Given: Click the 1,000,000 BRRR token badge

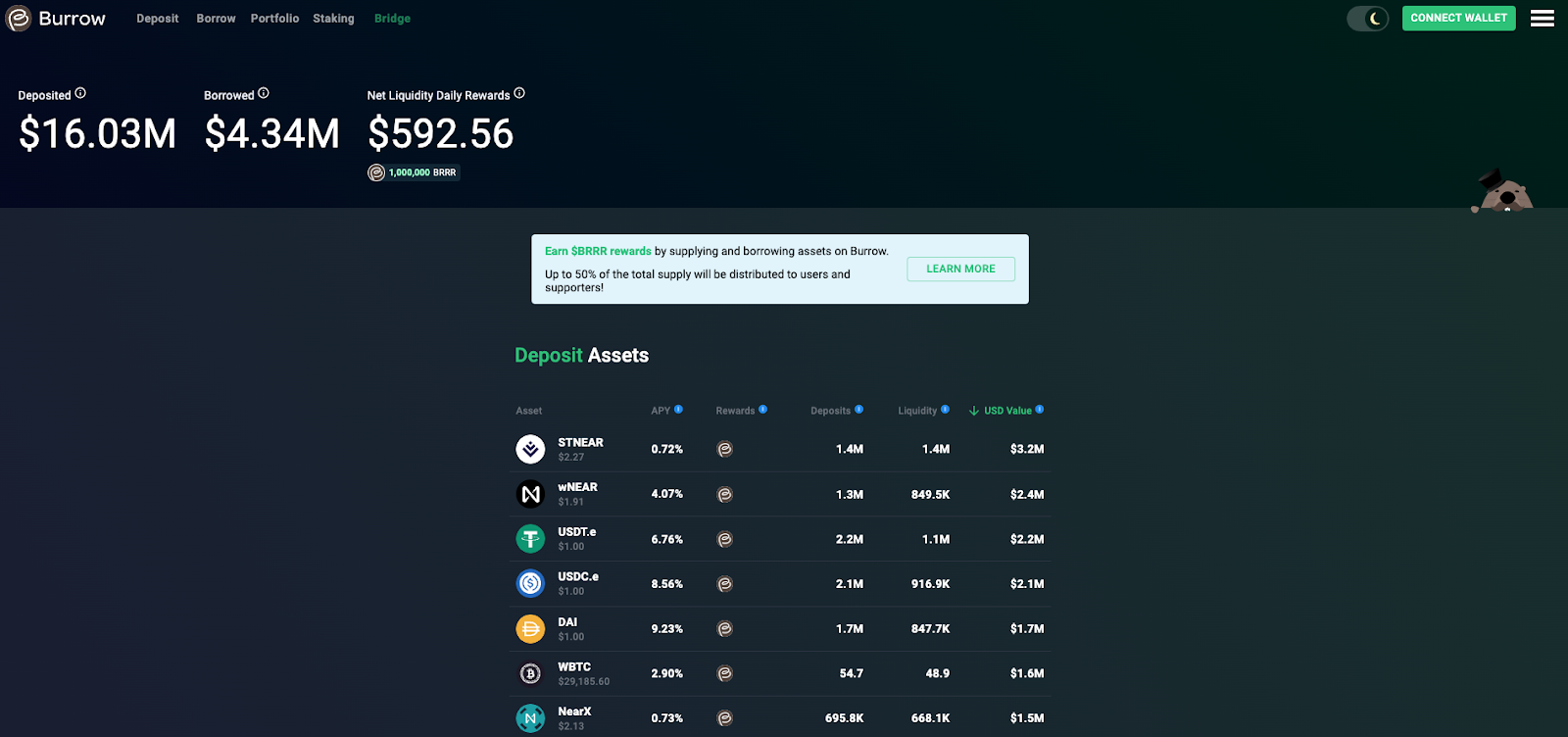Looking at the screenshot, I should click(414, 172).
